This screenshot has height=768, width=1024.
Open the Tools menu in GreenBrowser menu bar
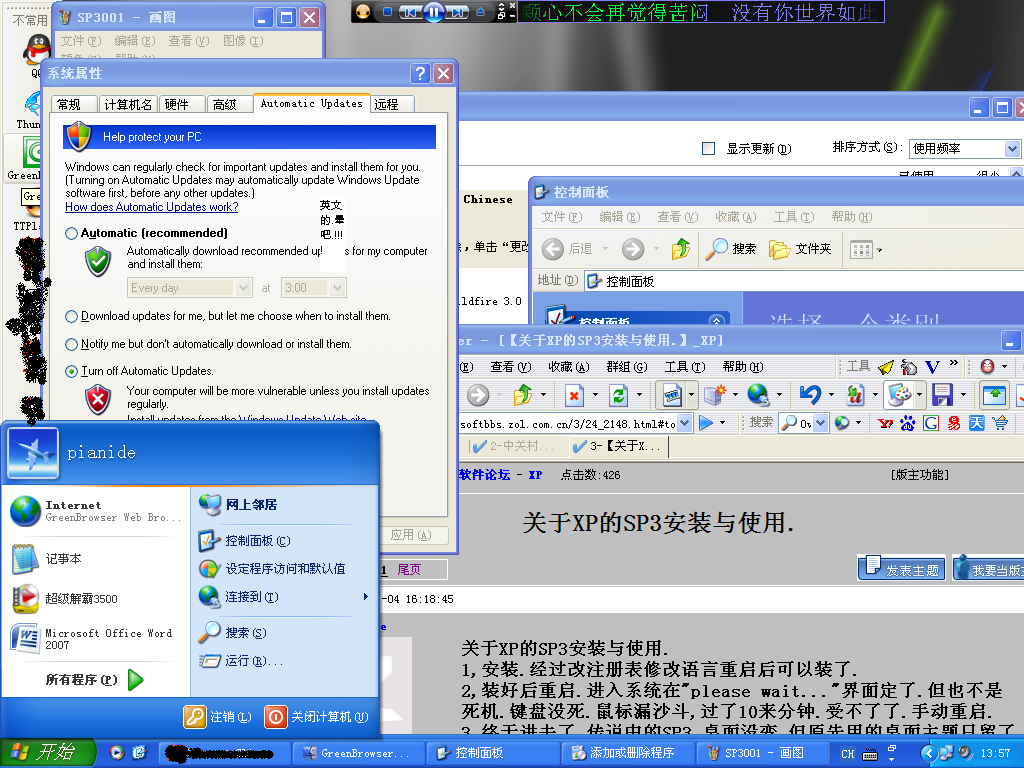(685, 367)
